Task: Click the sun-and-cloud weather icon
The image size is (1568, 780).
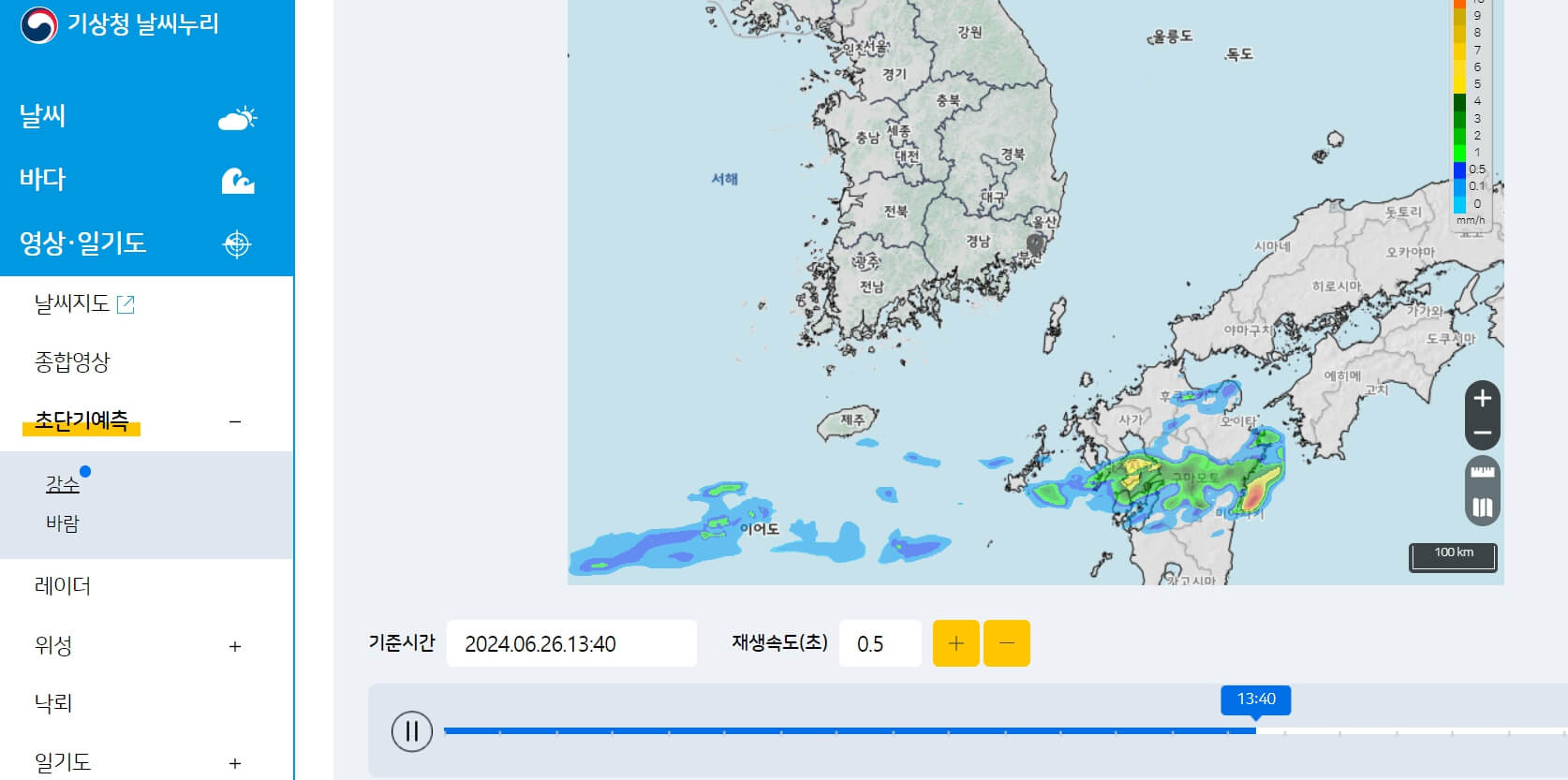Action: [237, 118]
